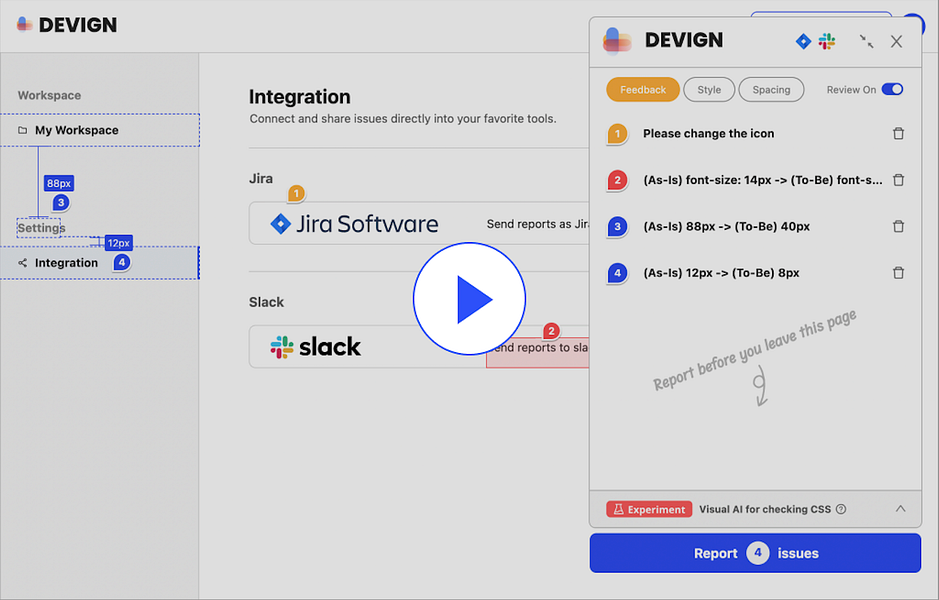
Task: Select blue feedback marker 3 in the list
Action: [617, 227]
